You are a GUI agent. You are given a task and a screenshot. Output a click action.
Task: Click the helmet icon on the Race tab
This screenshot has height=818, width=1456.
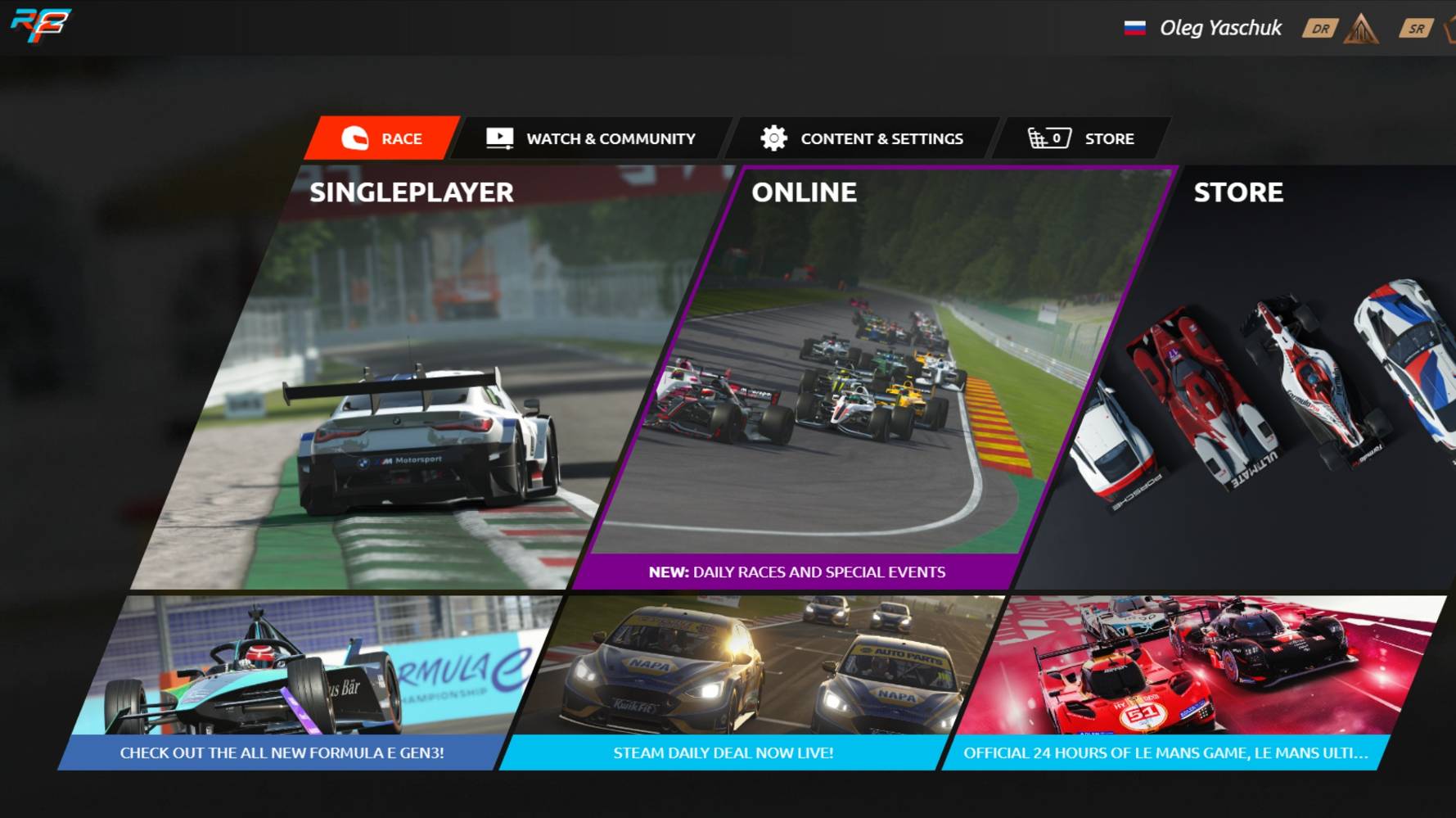(x=356, y=138)
